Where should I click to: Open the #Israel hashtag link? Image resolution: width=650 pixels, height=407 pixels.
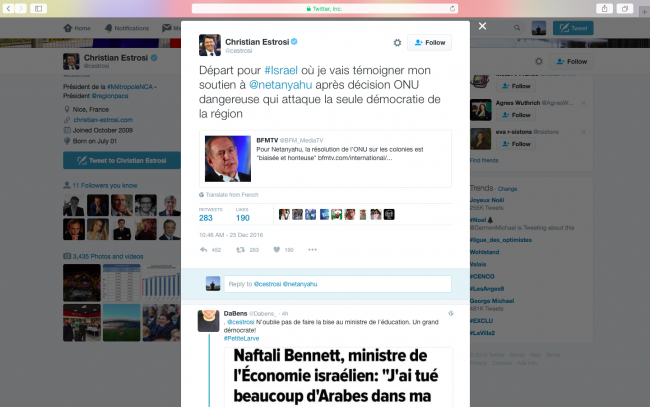281,70
